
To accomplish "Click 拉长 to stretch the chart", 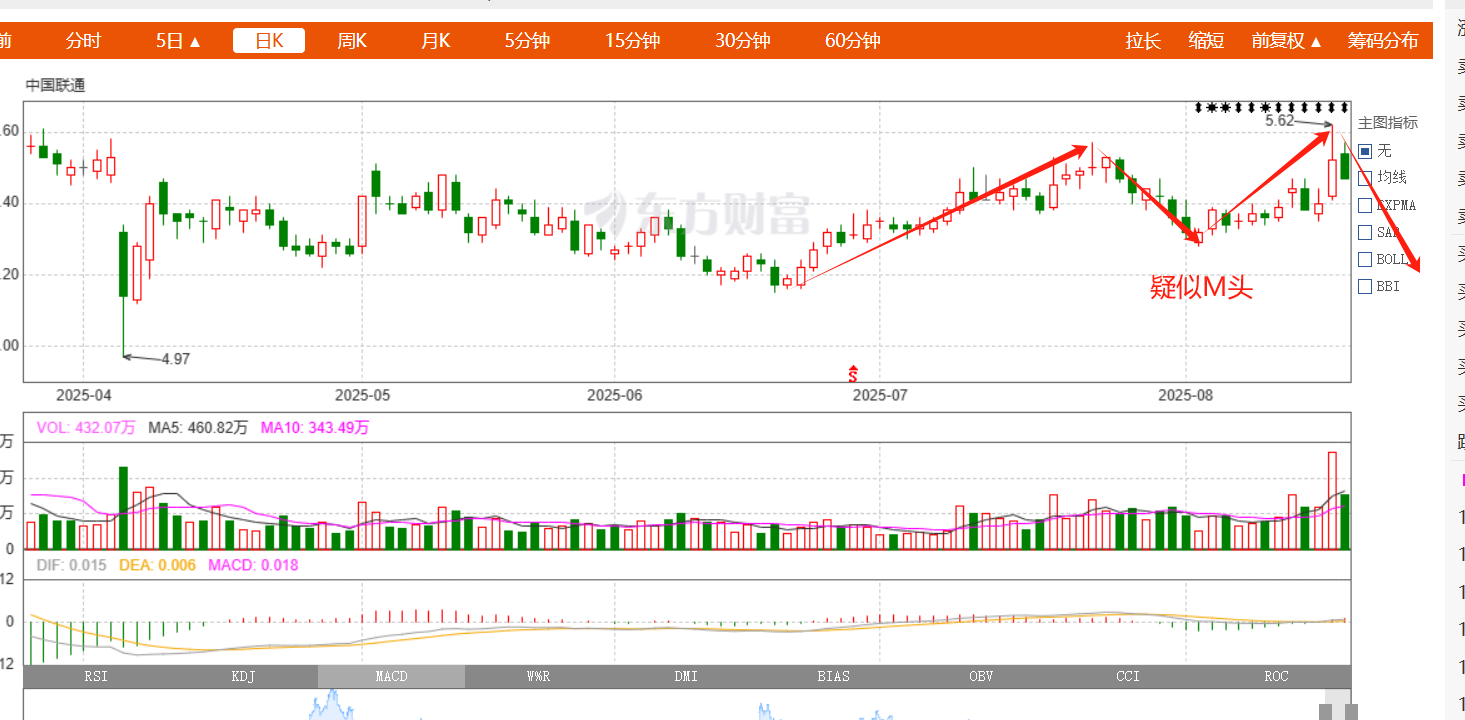I will tap(1142, 41).
